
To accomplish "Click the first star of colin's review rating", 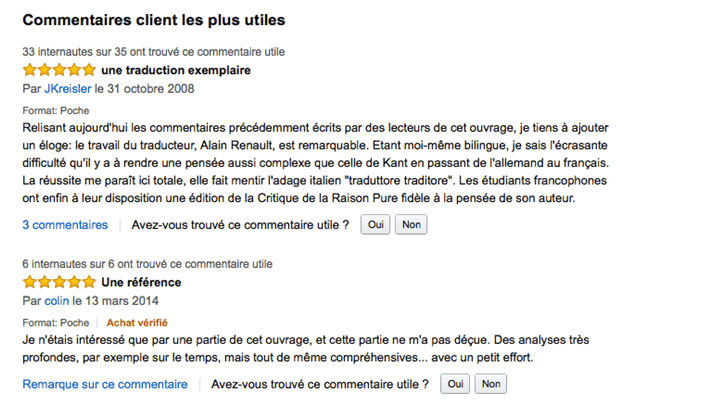I will click(x=30, y=282).
